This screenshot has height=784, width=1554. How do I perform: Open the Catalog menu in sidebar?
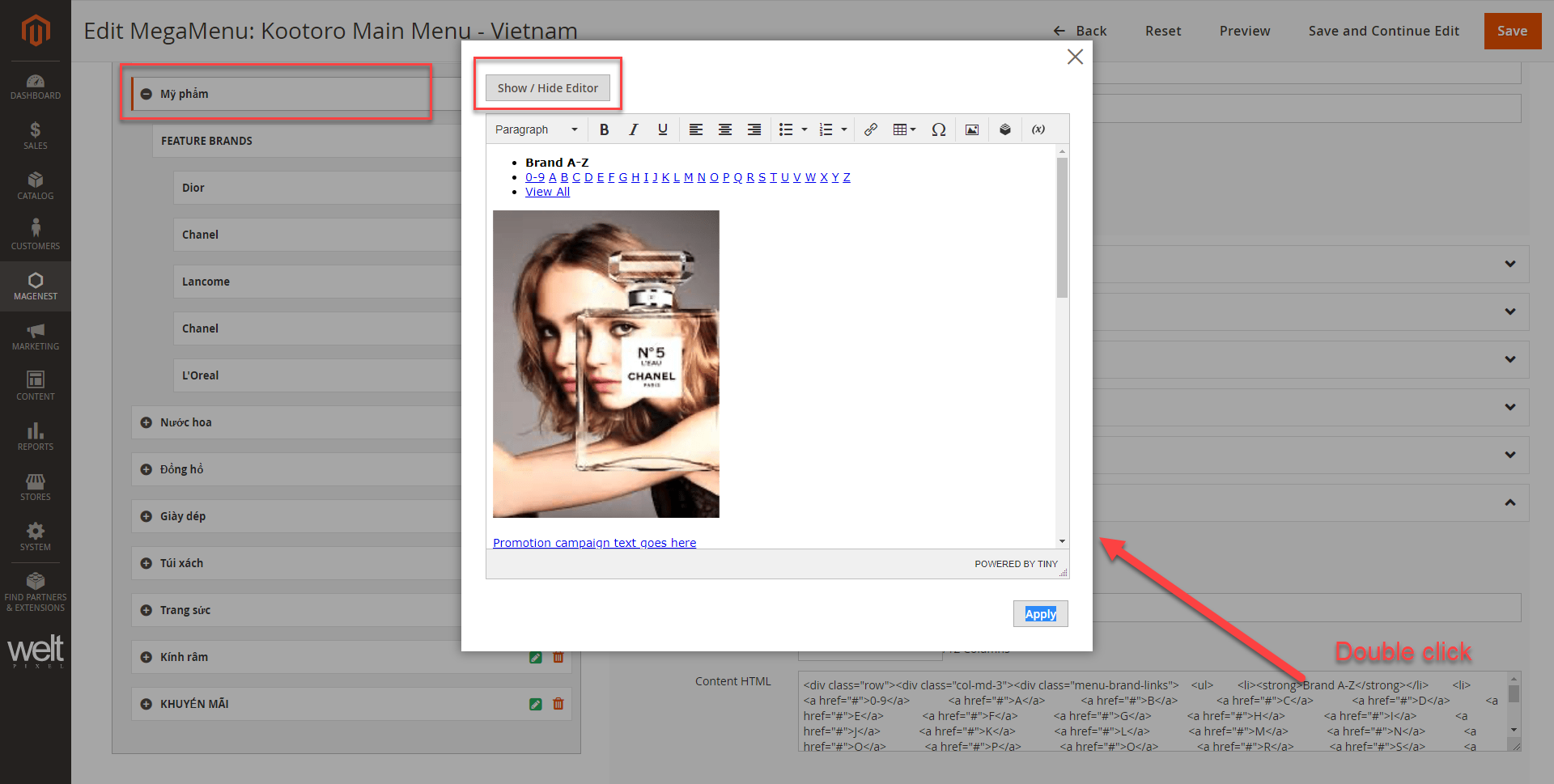36,186
